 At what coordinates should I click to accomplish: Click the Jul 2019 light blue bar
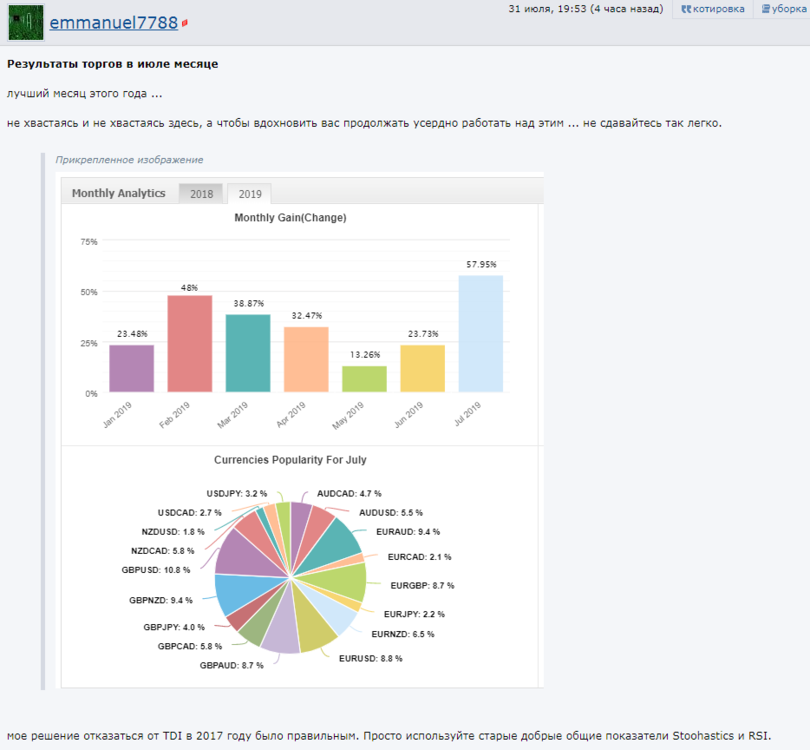(x=481, y=334)
